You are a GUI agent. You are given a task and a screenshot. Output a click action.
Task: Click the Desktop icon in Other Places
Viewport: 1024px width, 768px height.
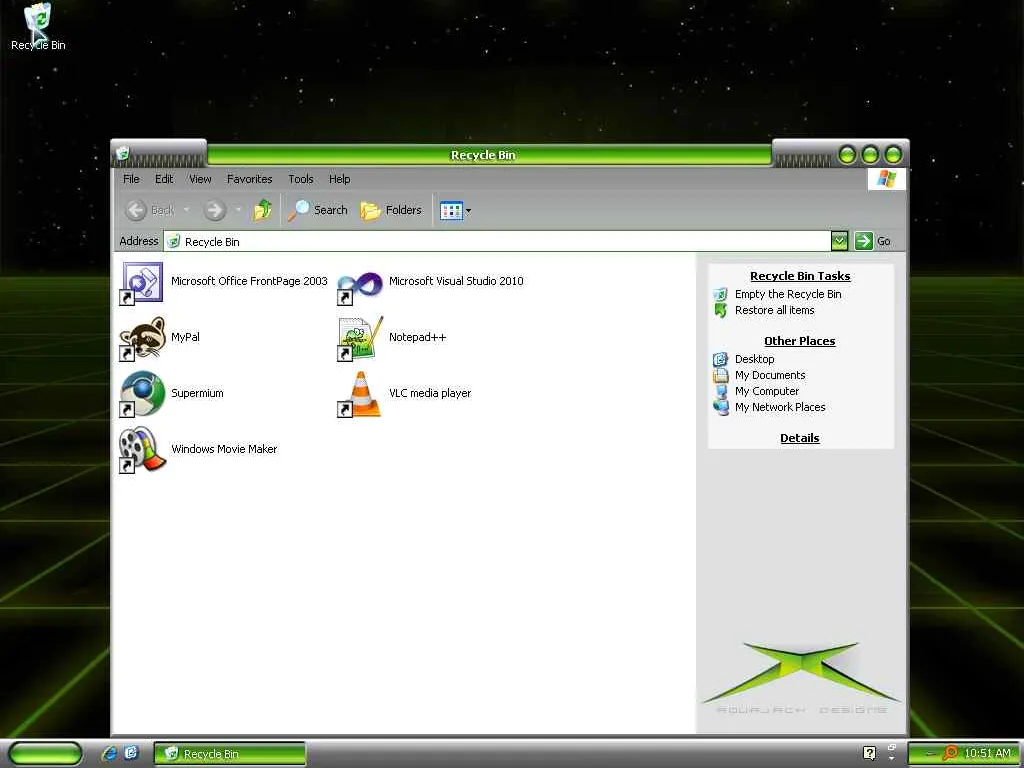[720, 359]
